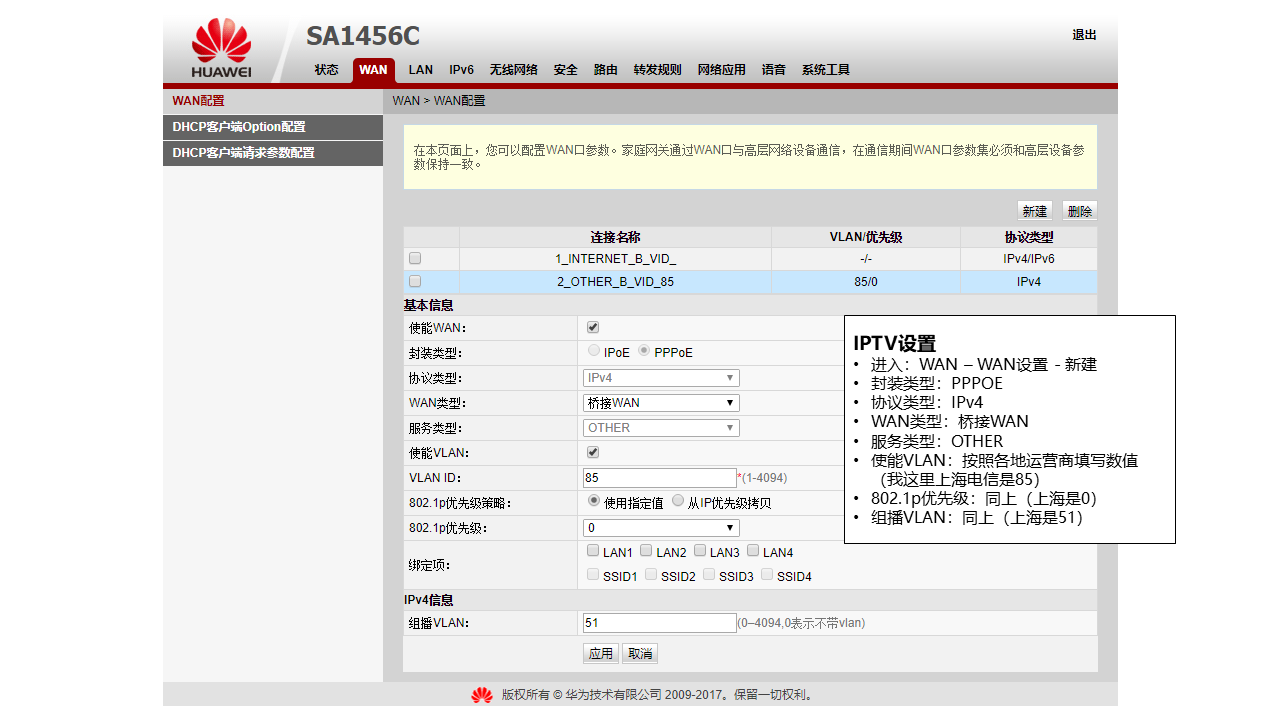The image size is (1280, 720).
Task: Expand the 协议类型 IPv4 dropdown
Action: (661, 378)
